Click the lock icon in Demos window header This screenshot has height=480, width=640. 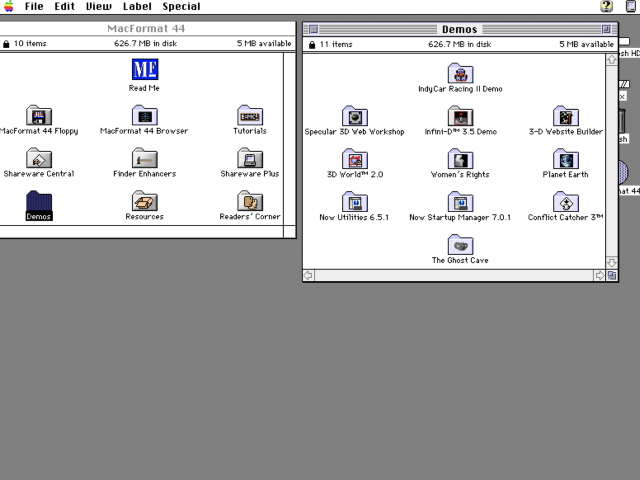pyautogui.click(x=312, y=44)
